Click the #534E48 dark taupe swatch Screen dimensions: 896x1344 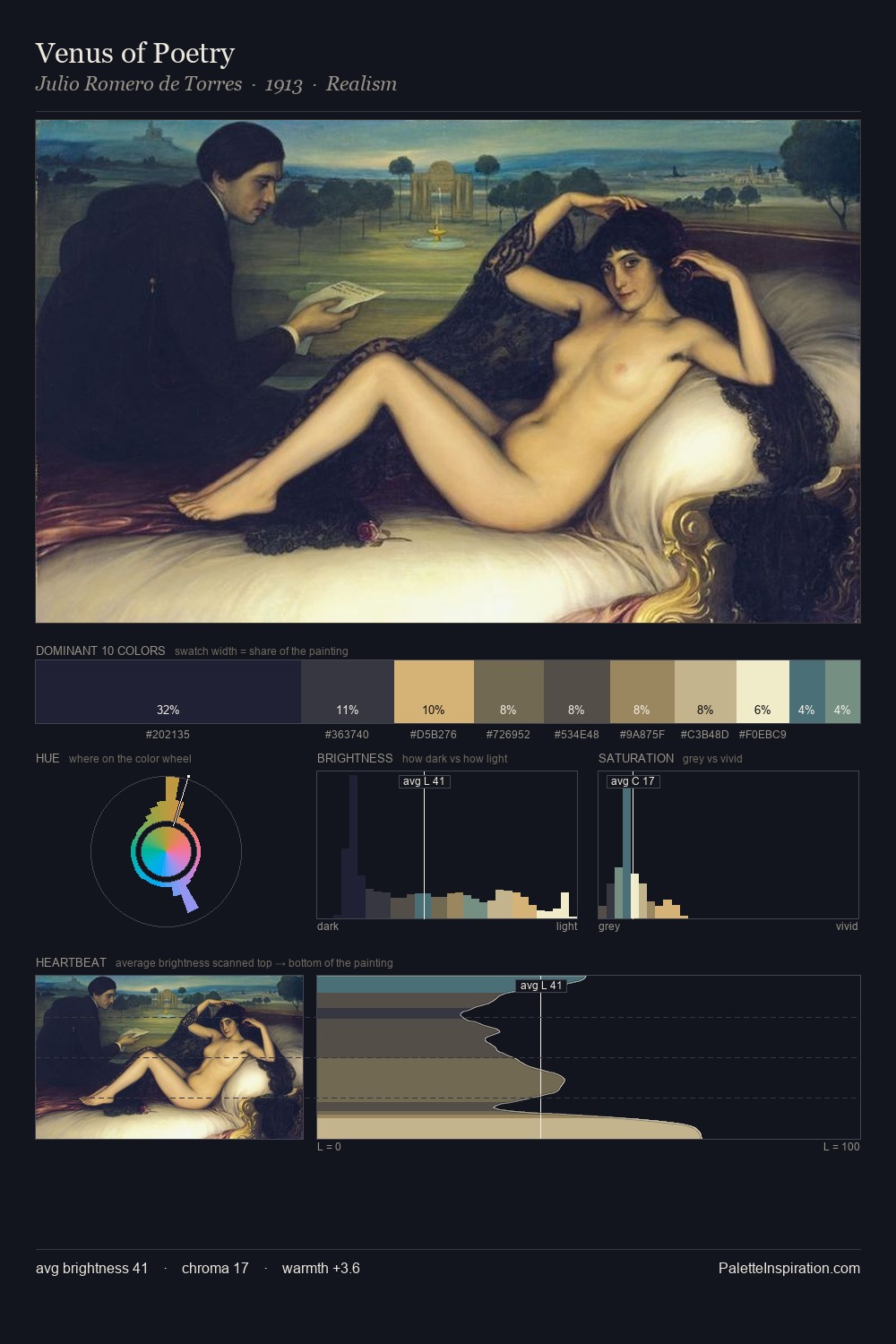(576, 692)
